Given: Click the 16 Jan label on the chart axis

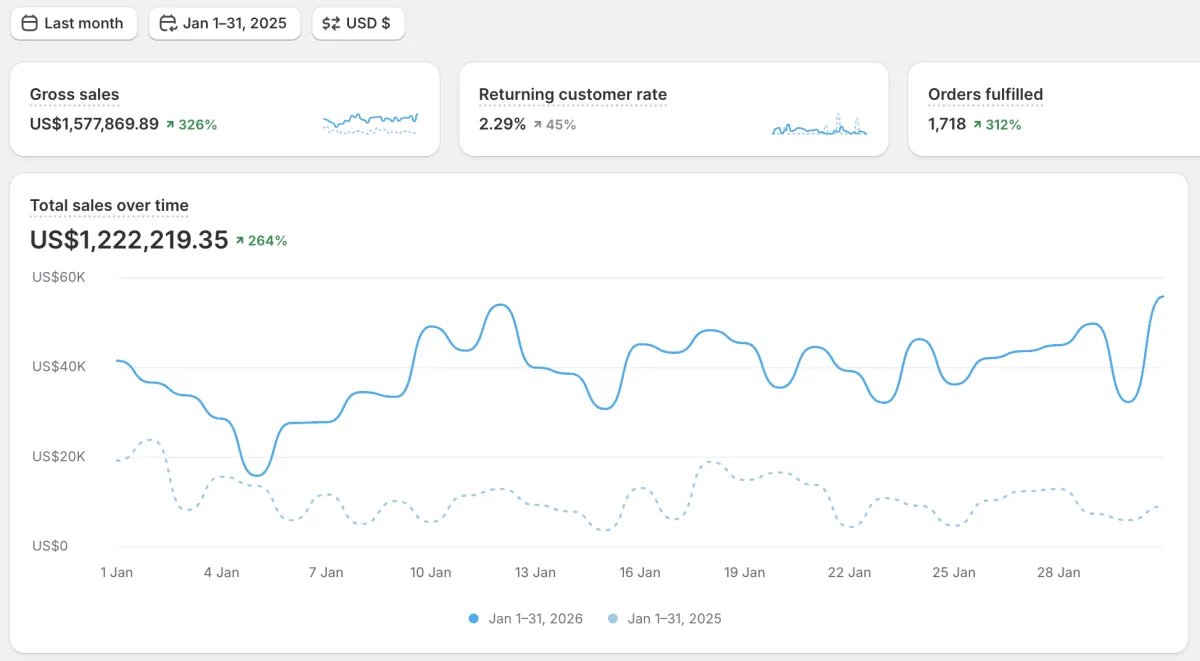Looking at the screenshot, I should point(640,573).
